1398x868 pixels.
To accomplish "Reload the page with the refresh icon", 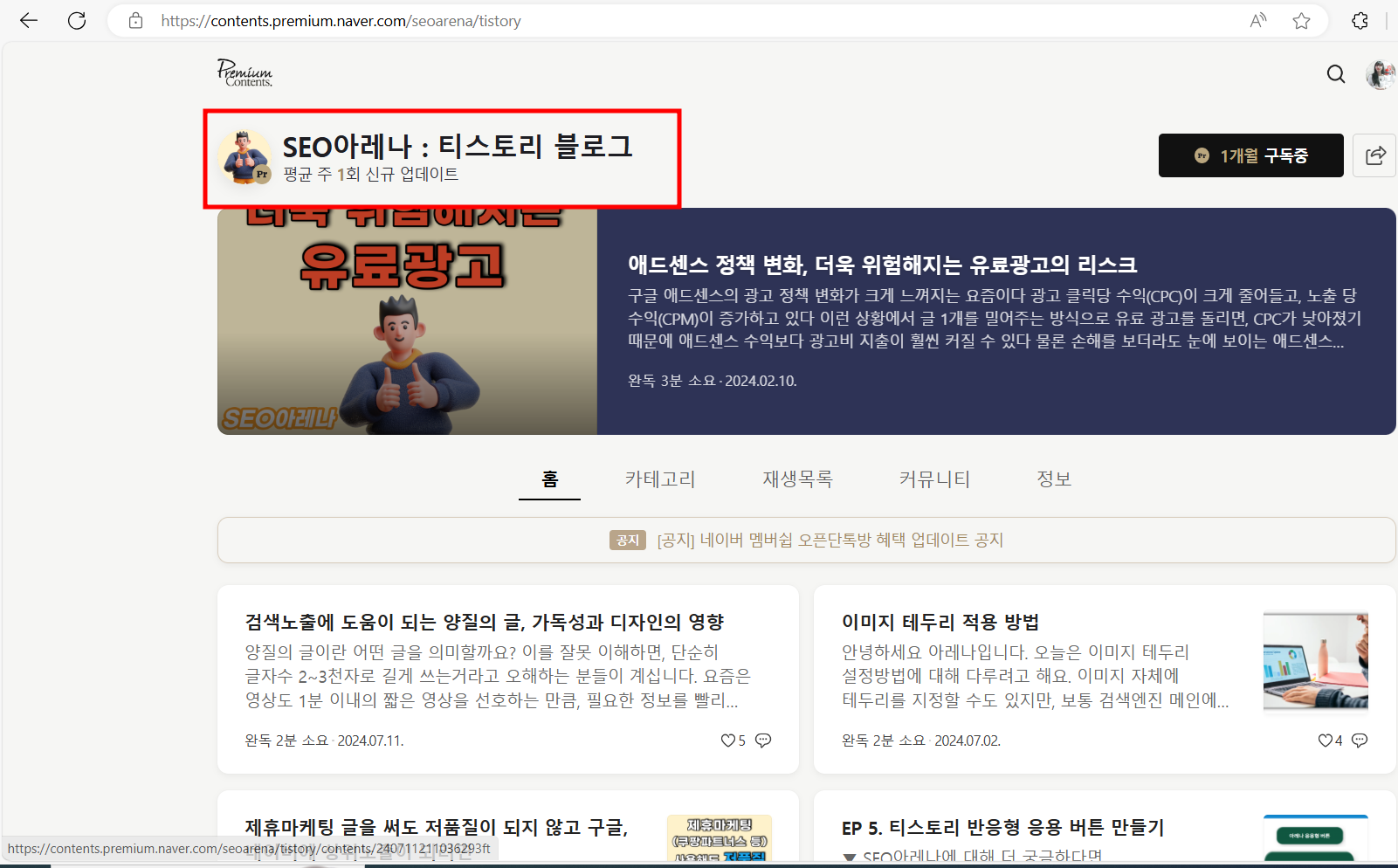I will 77,21.
